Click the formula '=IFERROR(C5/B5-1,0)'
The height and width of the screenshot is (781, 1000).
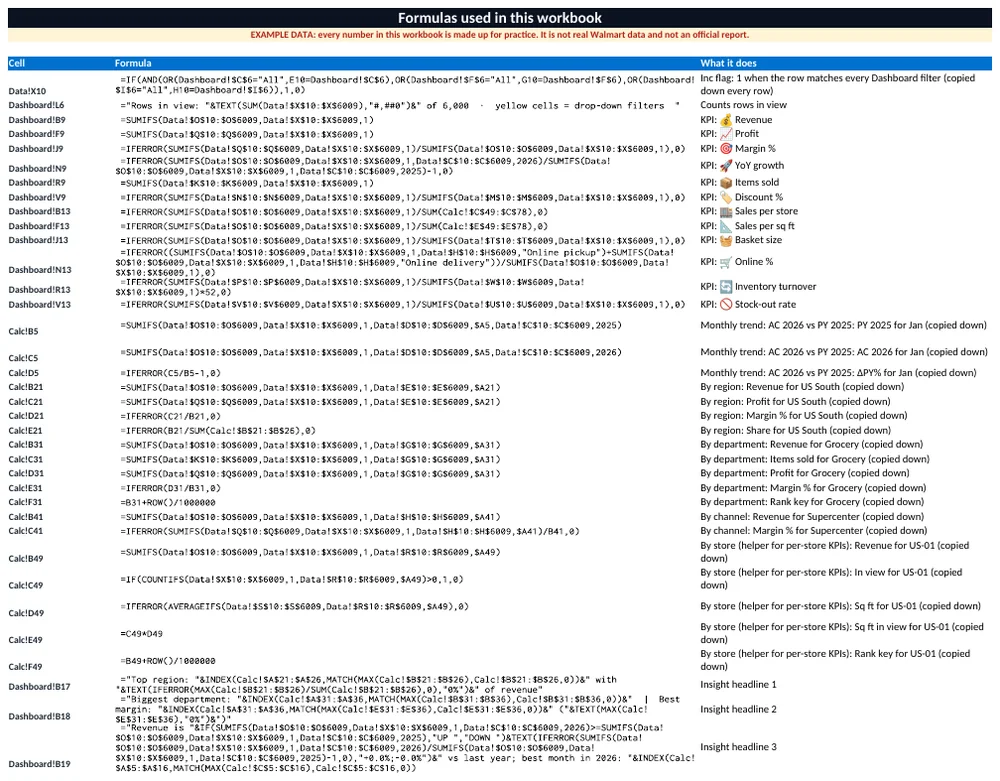pyautogui.click(x=170, y=373)
